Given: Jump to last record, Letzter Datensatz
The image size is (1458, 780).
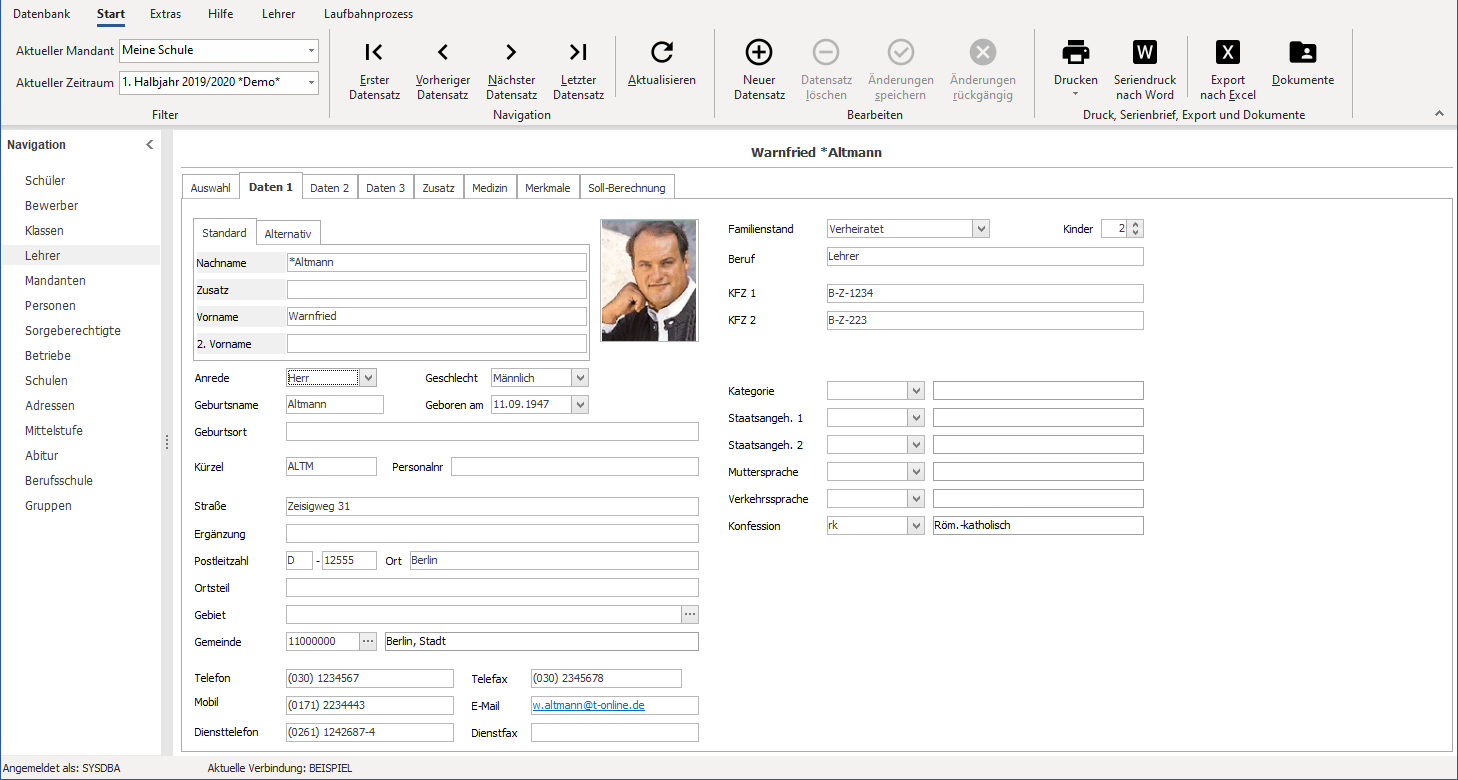Looking at the screenshot, I should (578, 70).
